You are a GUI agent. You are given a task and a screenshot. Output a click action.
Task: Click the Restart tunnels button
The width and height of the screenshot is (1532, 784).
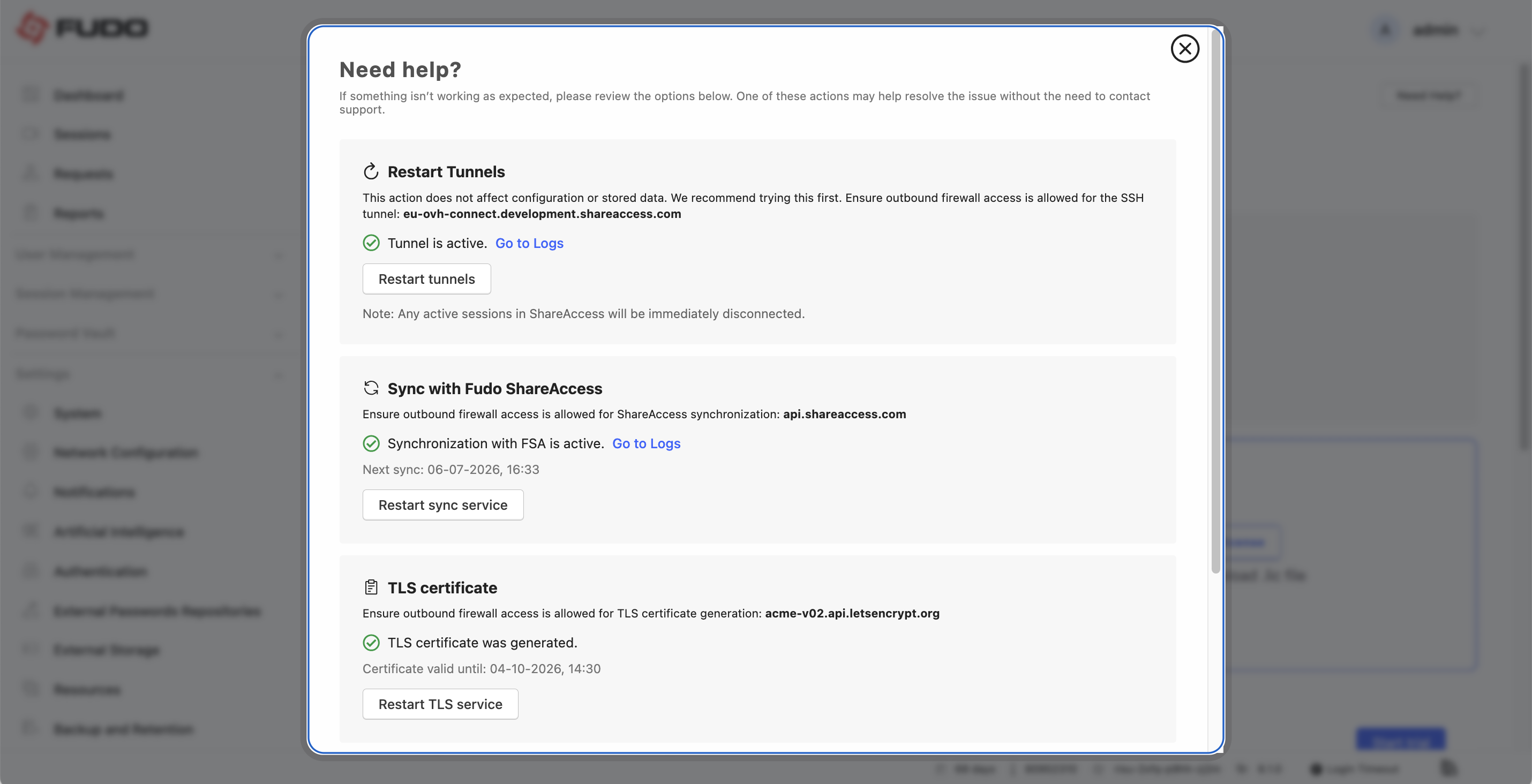point(426,279)
